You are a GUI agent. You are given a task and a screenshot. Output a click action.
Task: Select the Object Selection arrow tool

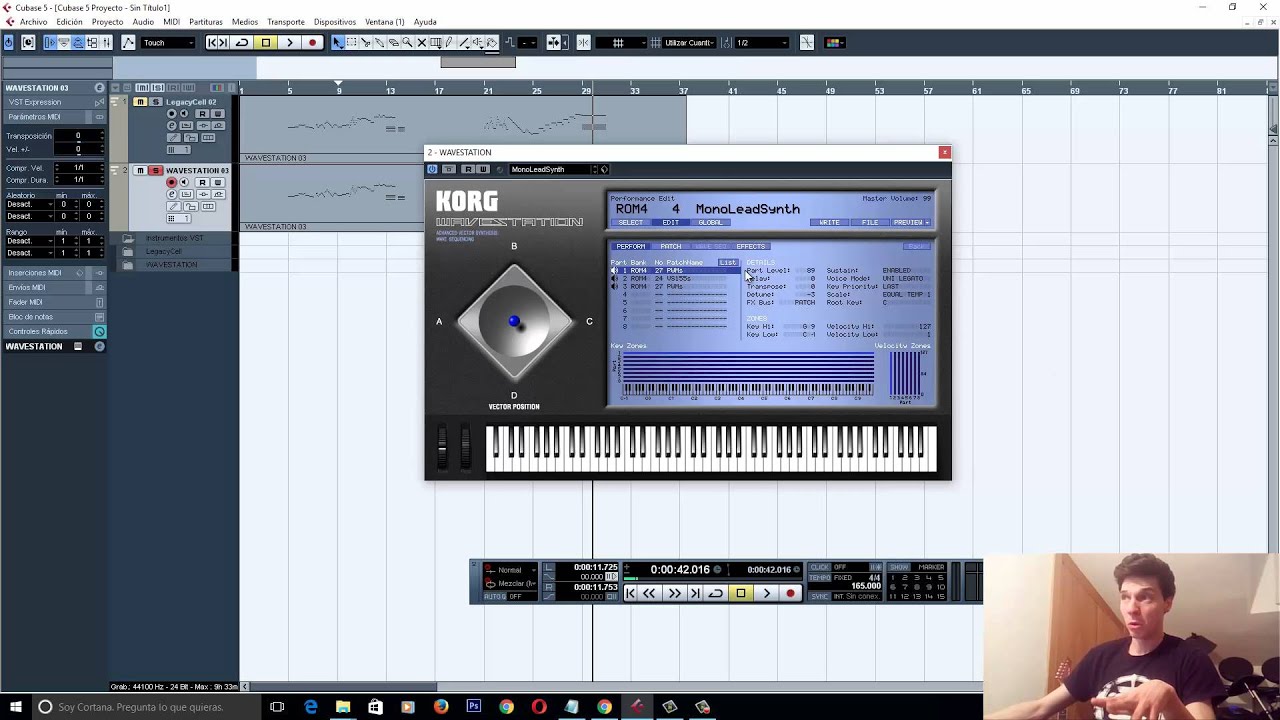click(x=338, y=42)
